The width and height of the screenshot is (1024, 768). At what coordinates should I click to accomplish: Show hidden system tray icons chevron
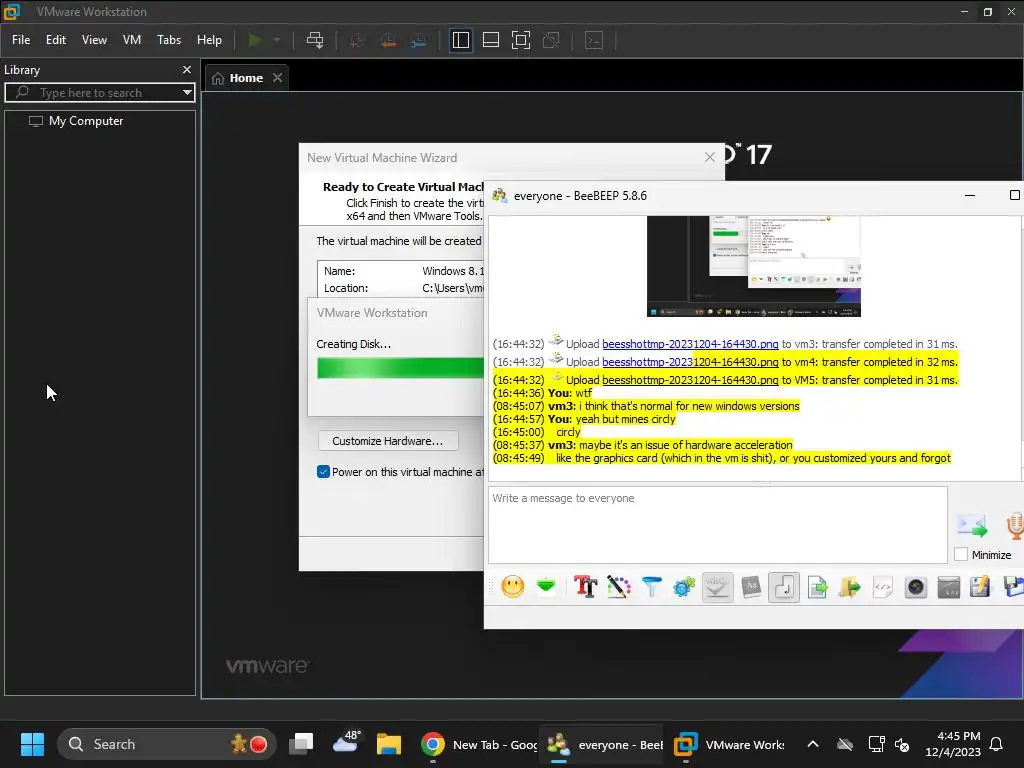point(812,744)
